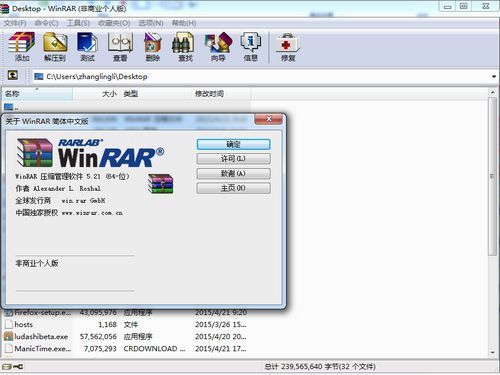Open the Tools (工具) menu

point(78,23)
